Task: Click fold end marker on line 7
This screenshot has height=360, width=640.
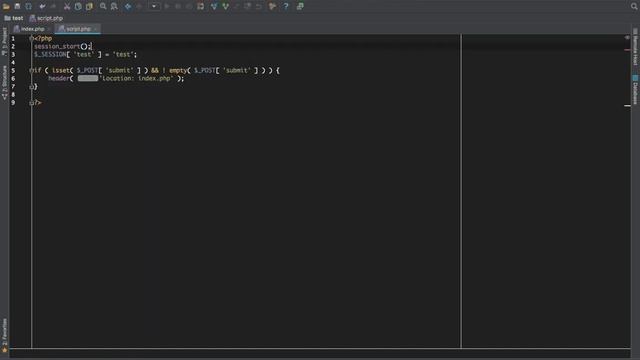Action: click(31, 87)
